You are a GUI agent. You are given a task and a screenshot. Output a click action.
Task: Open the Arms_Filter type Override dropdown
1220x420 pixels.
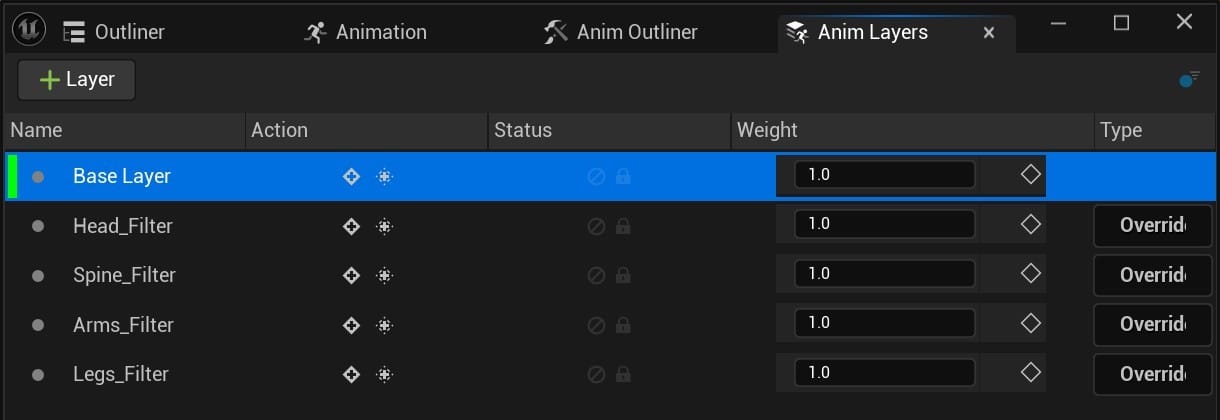[x=1152, y=325]
